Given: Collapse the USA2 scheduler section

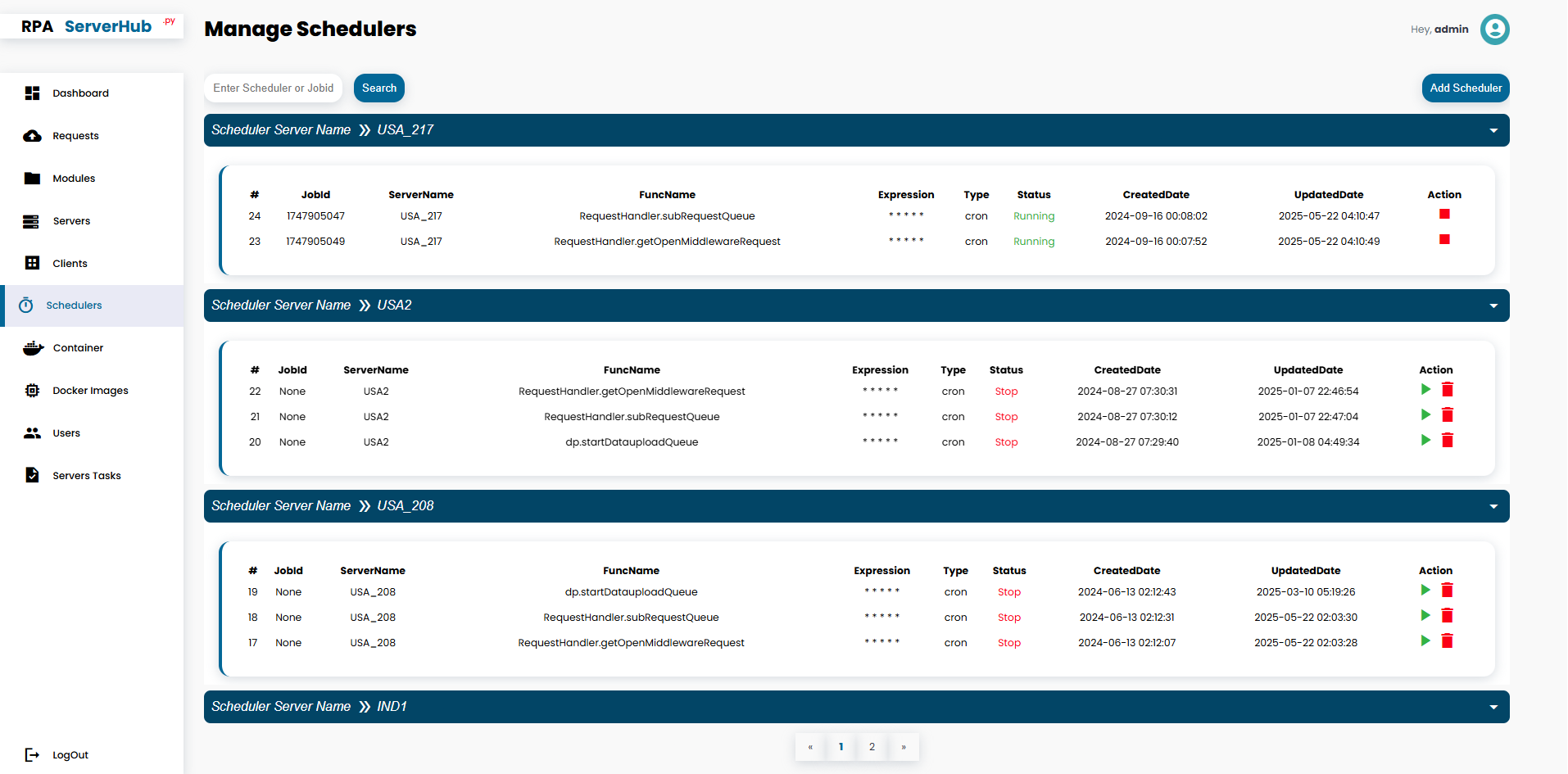Looking at the screenshot, I should 1493,306.
